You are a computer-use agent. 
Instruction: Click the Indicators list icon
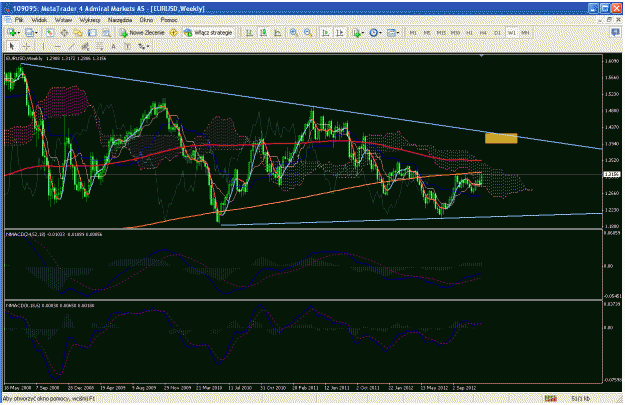click(x=356, y=33)
